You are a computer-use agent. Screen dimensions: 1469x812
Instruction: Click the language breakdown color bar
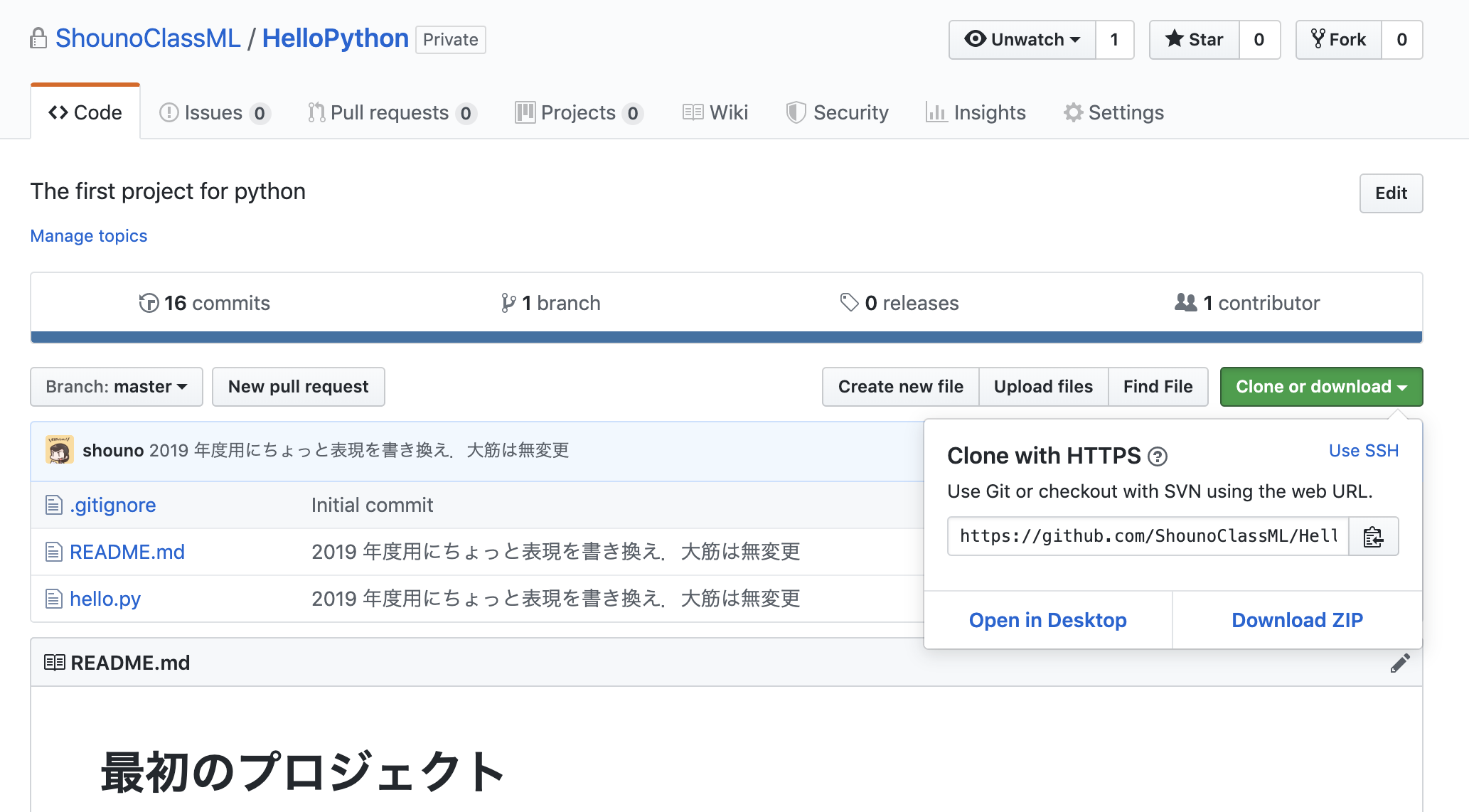point(727,337)
